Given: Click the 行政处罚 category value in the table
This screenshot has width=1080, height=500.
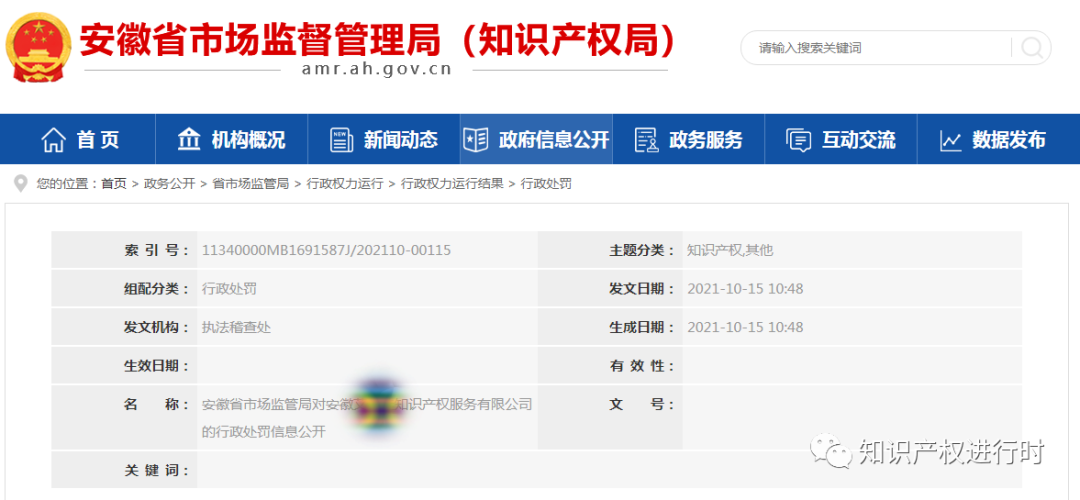Looking at the screenshot, I should coord(229,289).
